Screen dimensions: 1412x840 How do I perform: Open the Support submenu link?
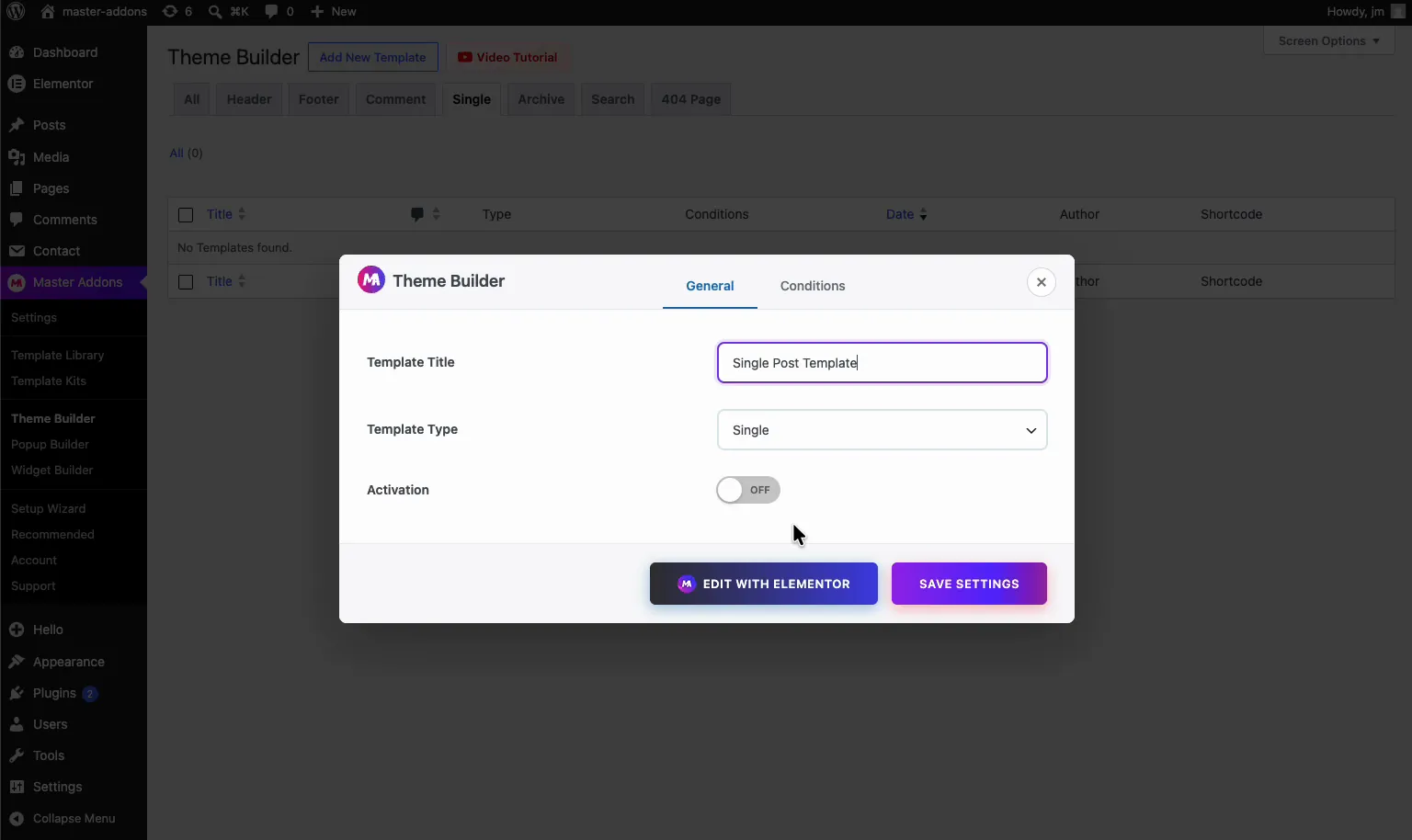[33, 585]
